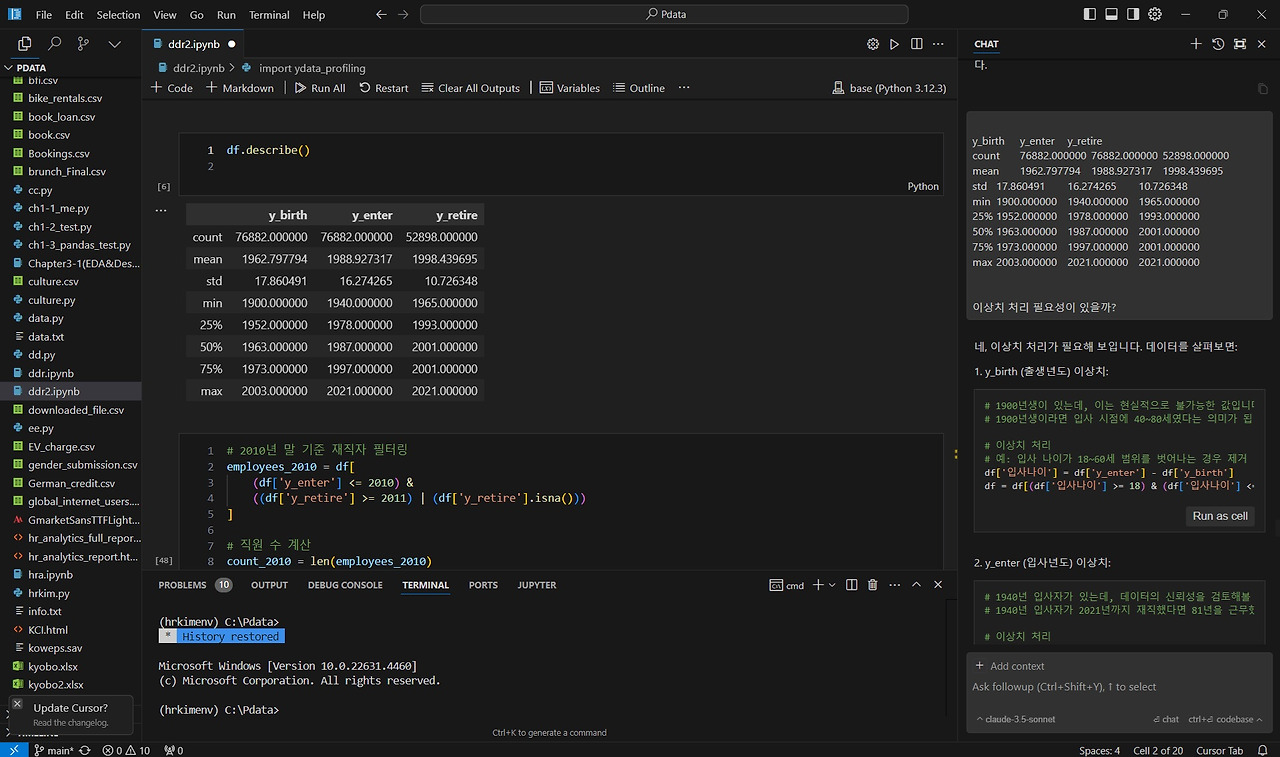Open the new terminal profile dropdown arrow
This screenshot has height=757, width=1280.
[x=833, y=585]
